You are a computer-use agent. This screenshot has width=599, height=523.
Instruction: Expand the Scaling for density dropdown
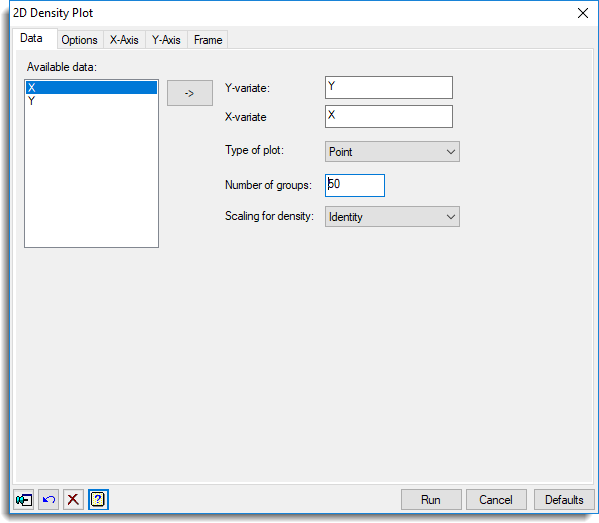(x=392, y=217)
